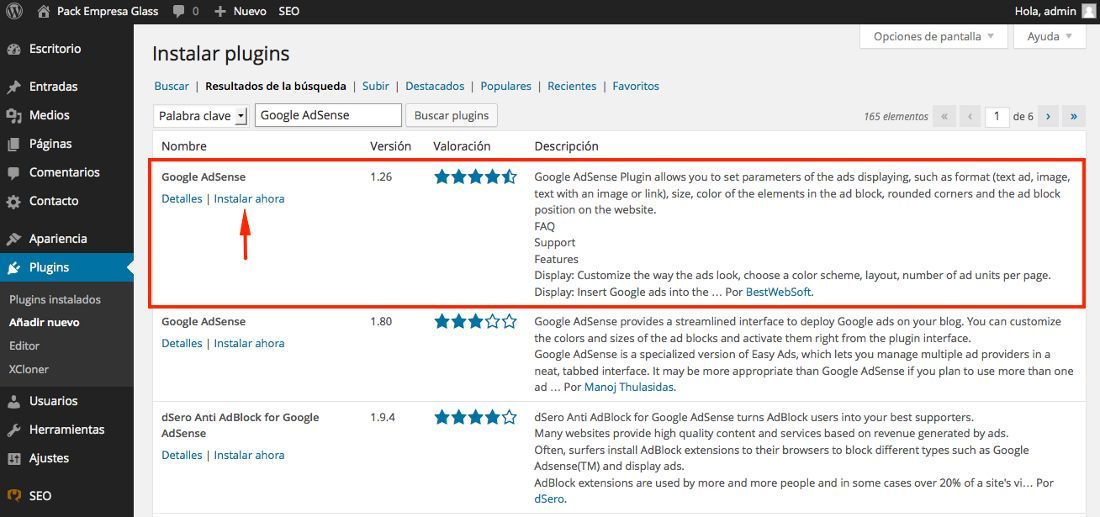Click the Valoración column header

[x=462, y=147]
